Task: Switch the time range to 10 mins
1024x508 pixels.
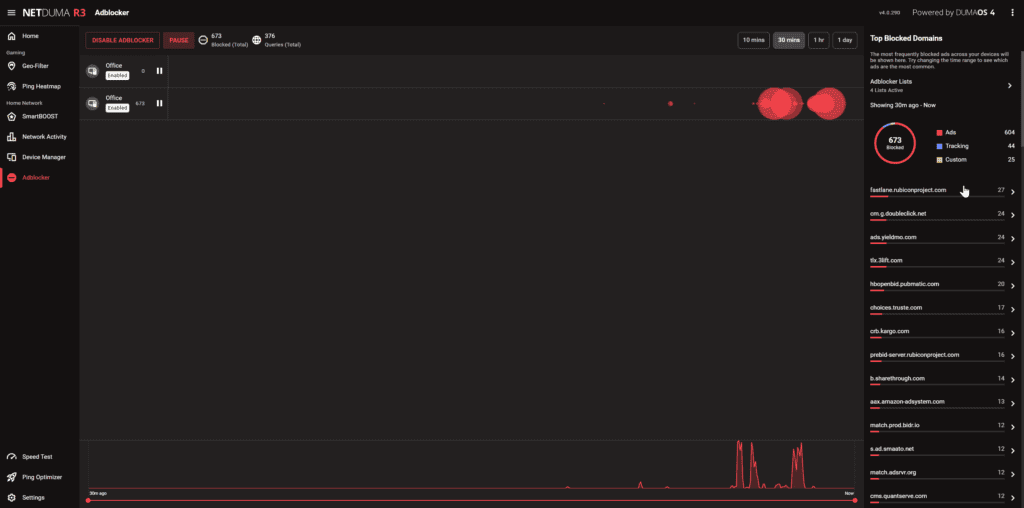Action: [753, 40]
